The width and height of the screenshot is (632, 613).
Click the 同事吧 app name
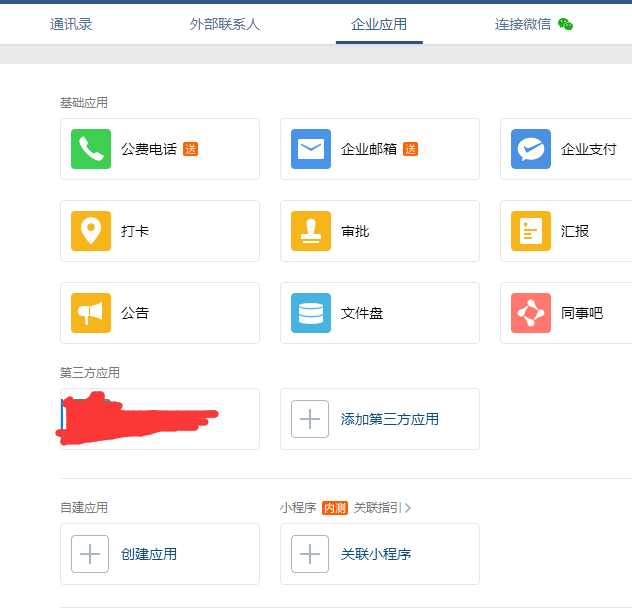(x=582, y=313)
